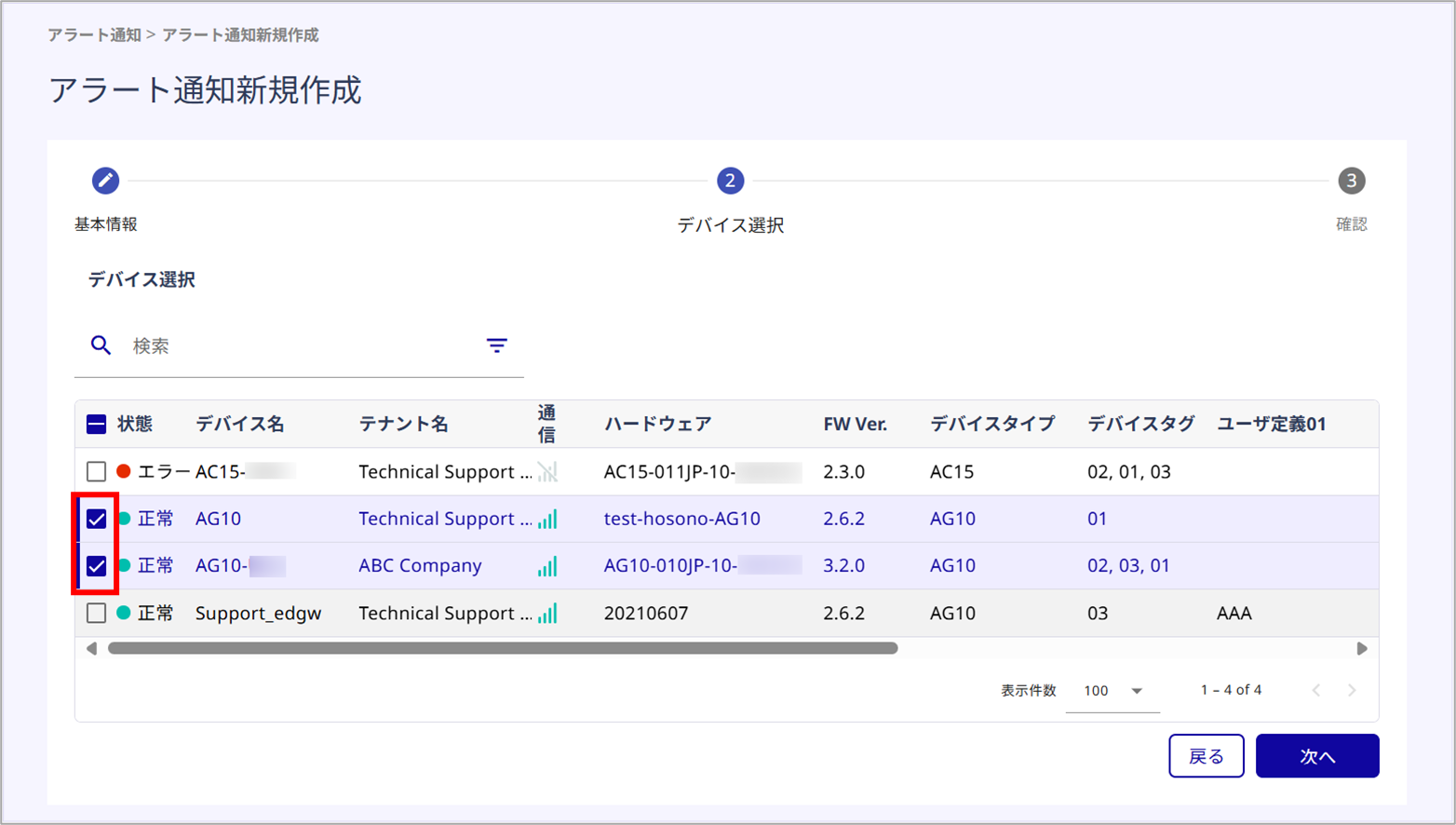Screen dimensions: 1456x825
Task: Click the エラー status text in AC15 row
Action: pos(164,472)
